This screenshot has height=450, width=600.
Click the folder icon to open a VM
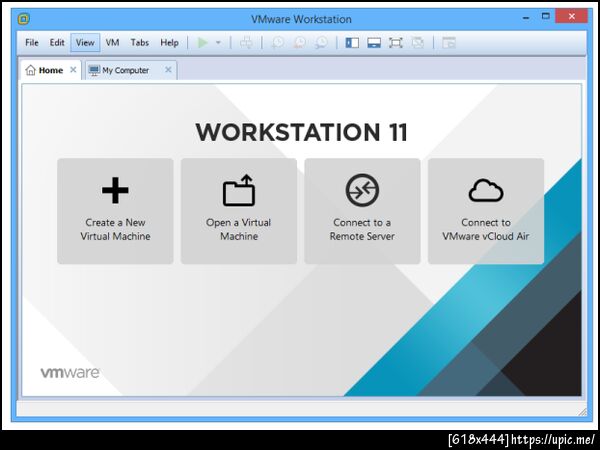pos(239,190)
